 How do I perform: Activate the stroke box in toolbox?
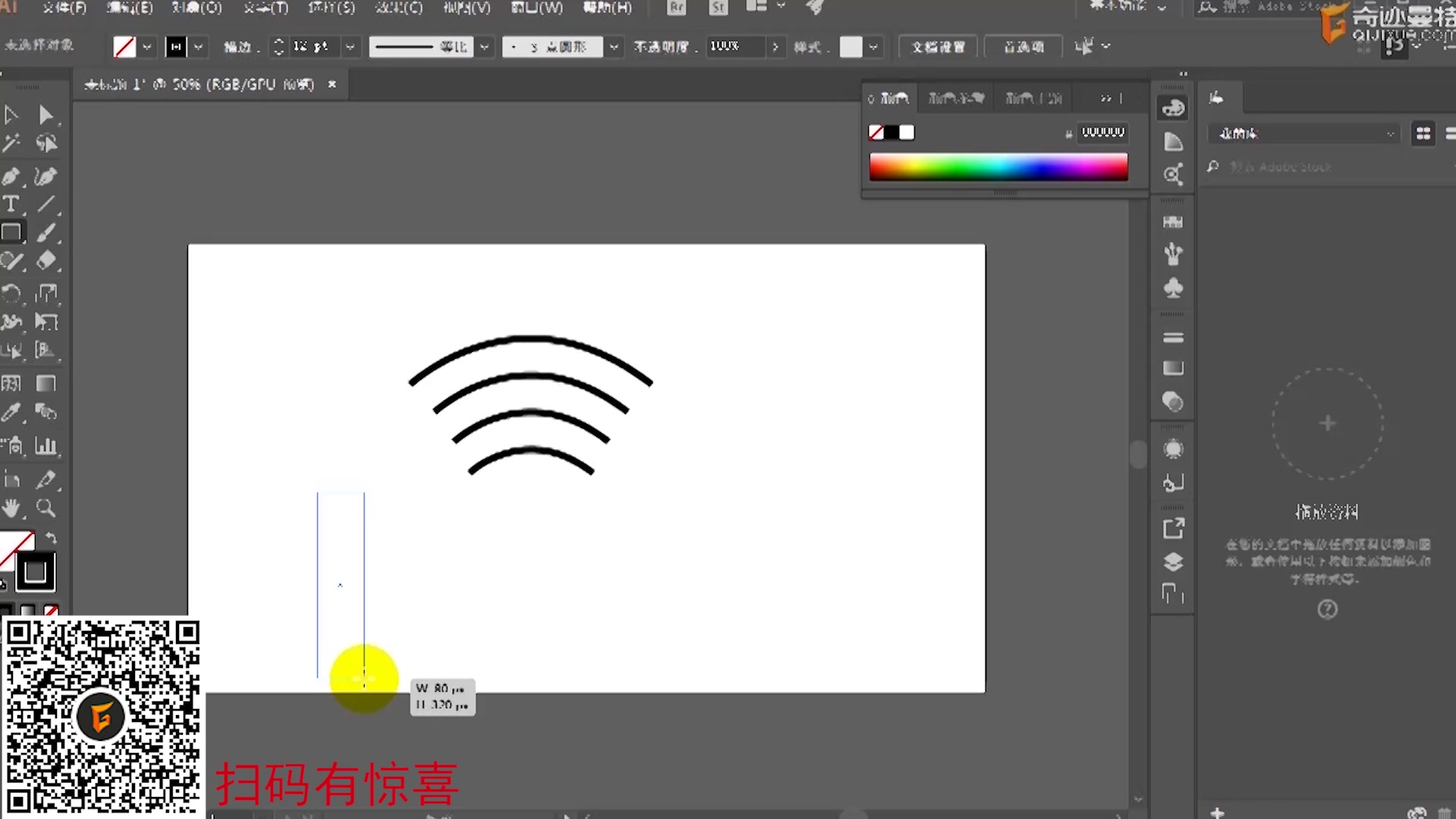[x=35, y=572]
